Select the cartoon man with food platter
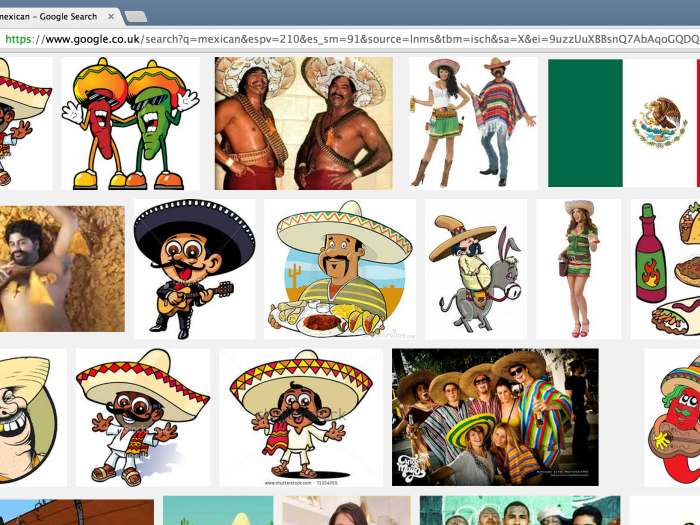Image resolution: width=700 pixels, height=525 pixels. click(x=340, y=268)
